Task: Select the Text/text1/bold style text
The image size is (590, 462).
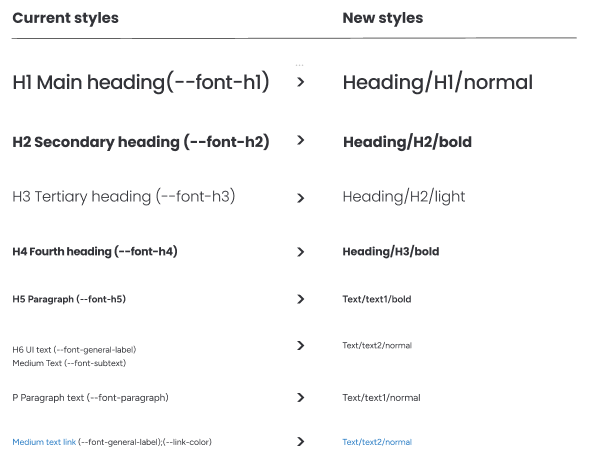Action: pyautogui.click(x=377, y=299)
